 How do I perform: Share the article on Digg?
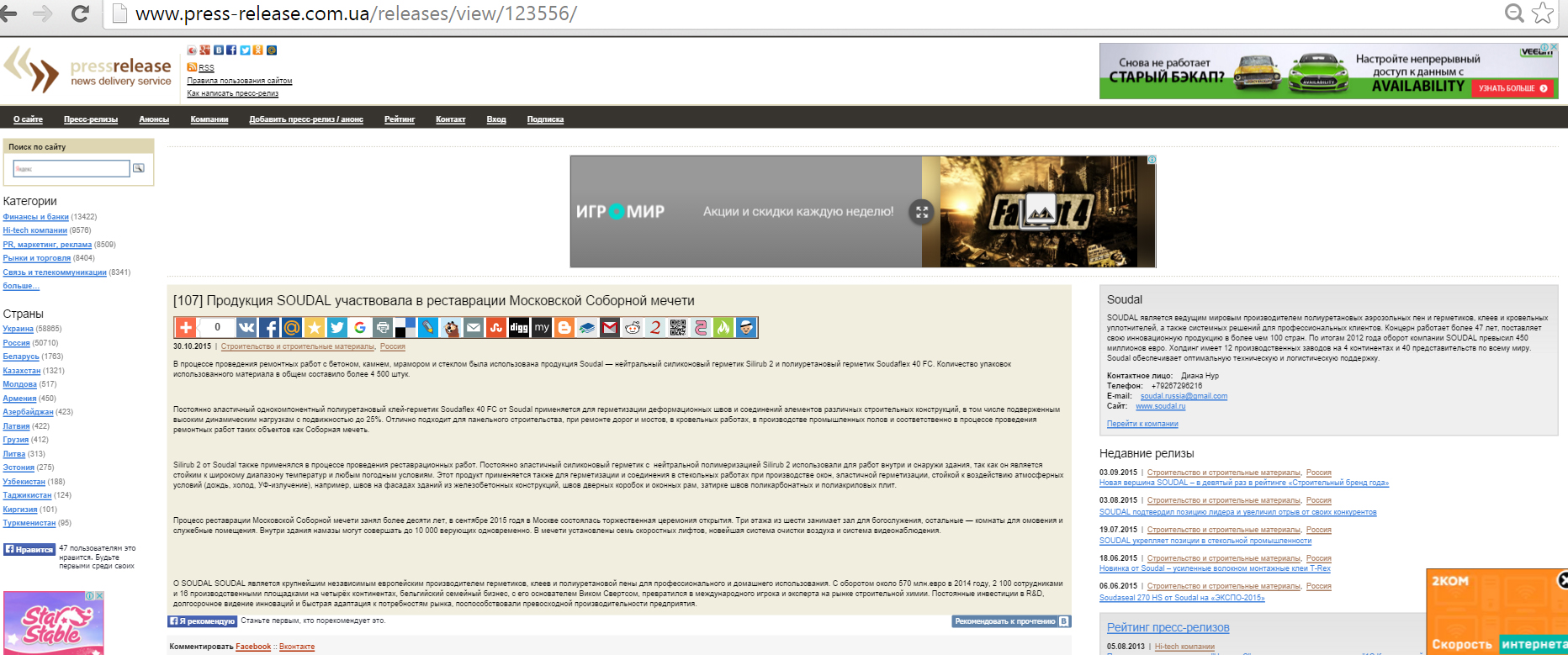point(519,327)
